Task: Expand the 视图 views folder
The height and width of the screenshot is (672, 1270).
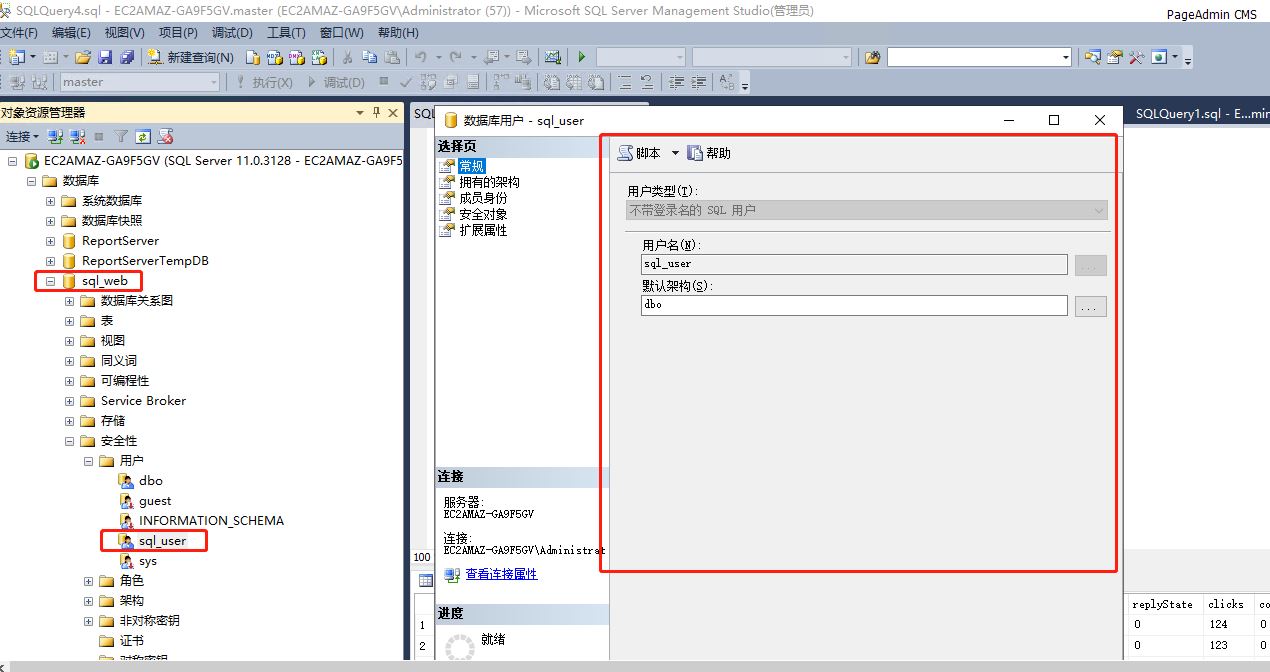Action: point(70,341)
